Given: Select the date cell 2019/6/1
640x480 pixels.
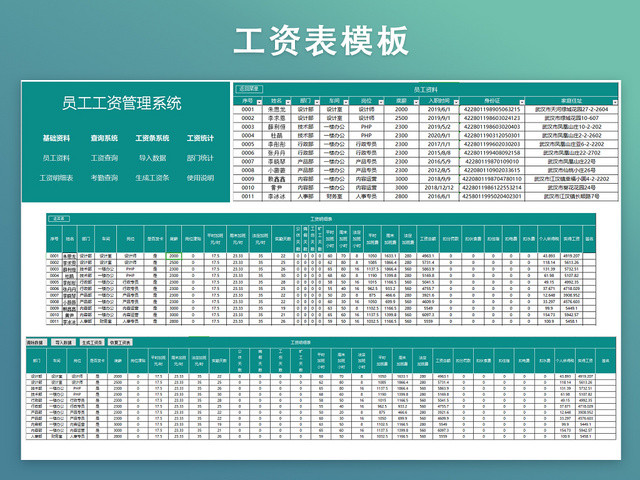Looking at the screenshot, I should pos(439,109).
